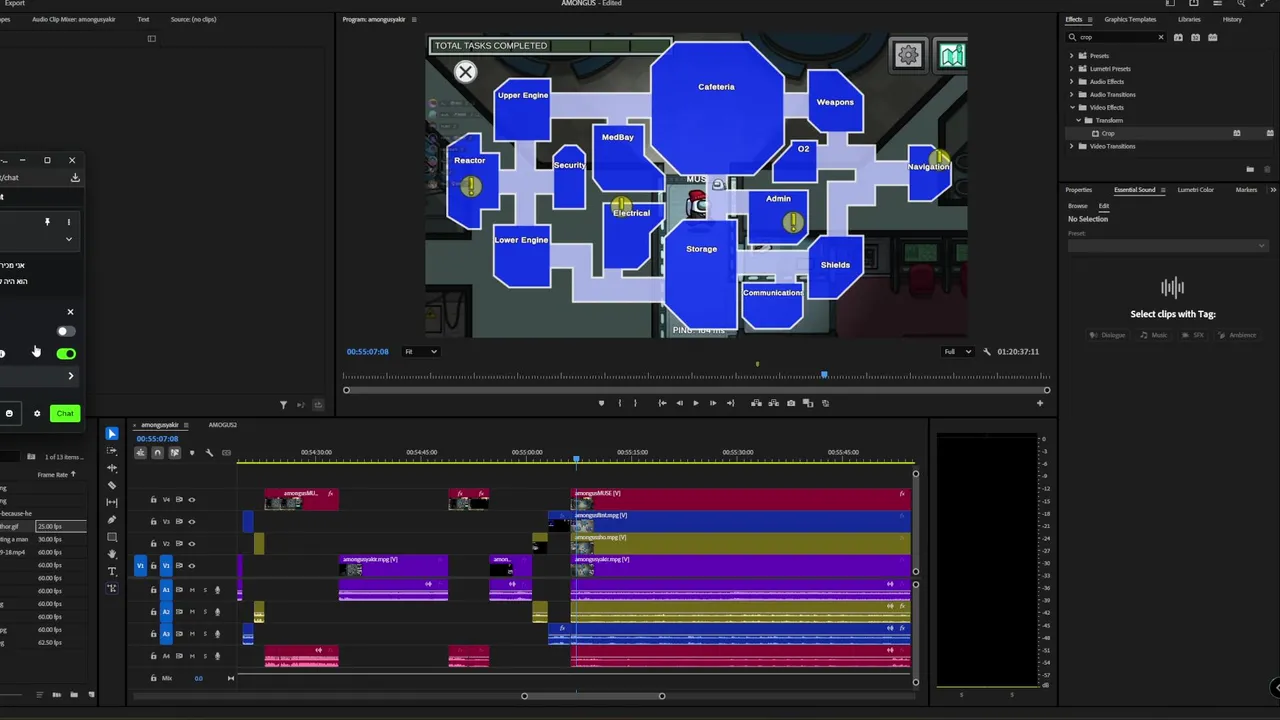Image resolution: width=1280 pixels, height=720 pixels.
Task: Click the Play button in Program monitor
Action: pyautogui.click(x=696, y=403)
